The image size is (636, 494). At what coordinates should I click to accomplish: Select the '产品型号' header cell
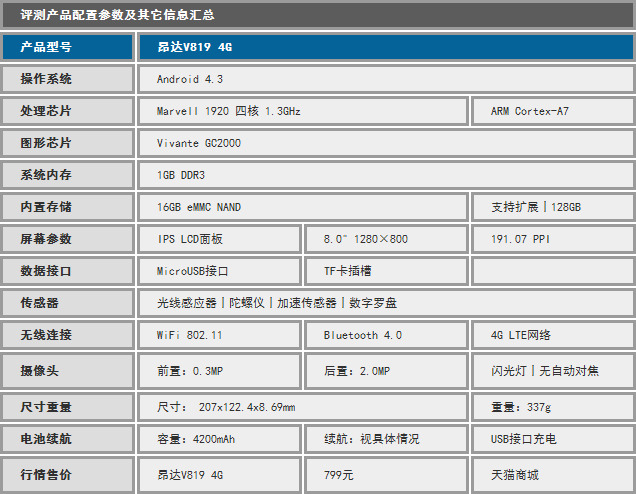tap(68, 47)
